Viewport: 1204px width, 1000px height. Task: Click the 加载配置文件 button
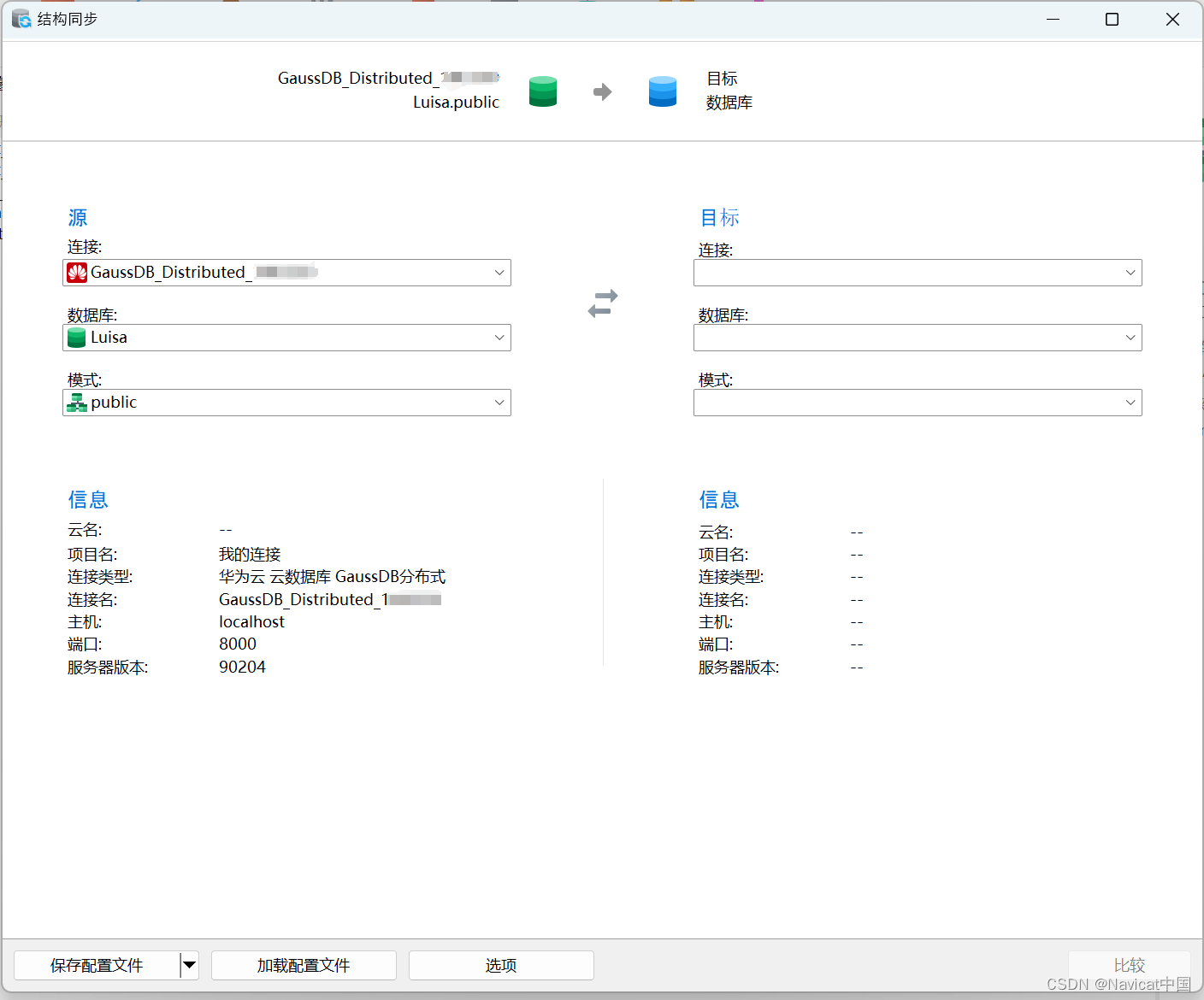304,965
